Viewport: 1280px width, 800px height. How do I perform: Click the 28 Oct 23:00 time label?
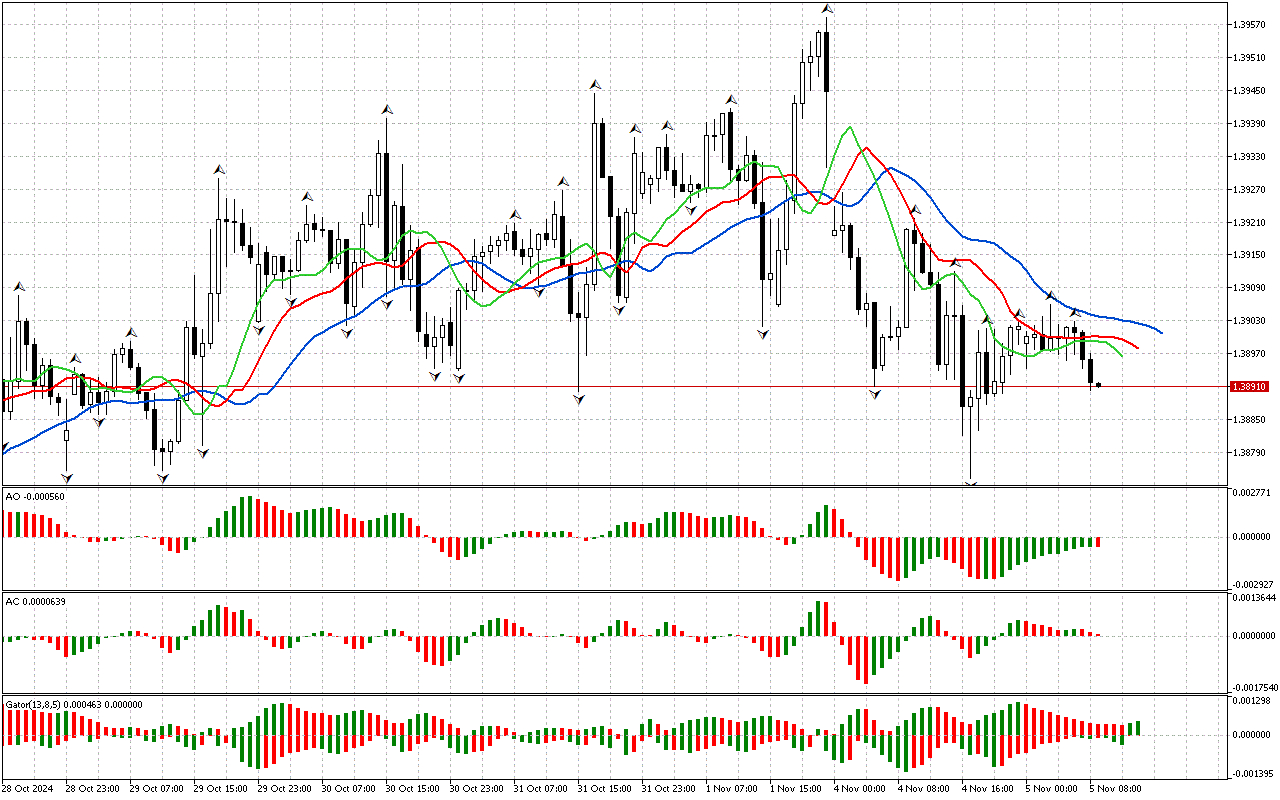tap(93, 789)
